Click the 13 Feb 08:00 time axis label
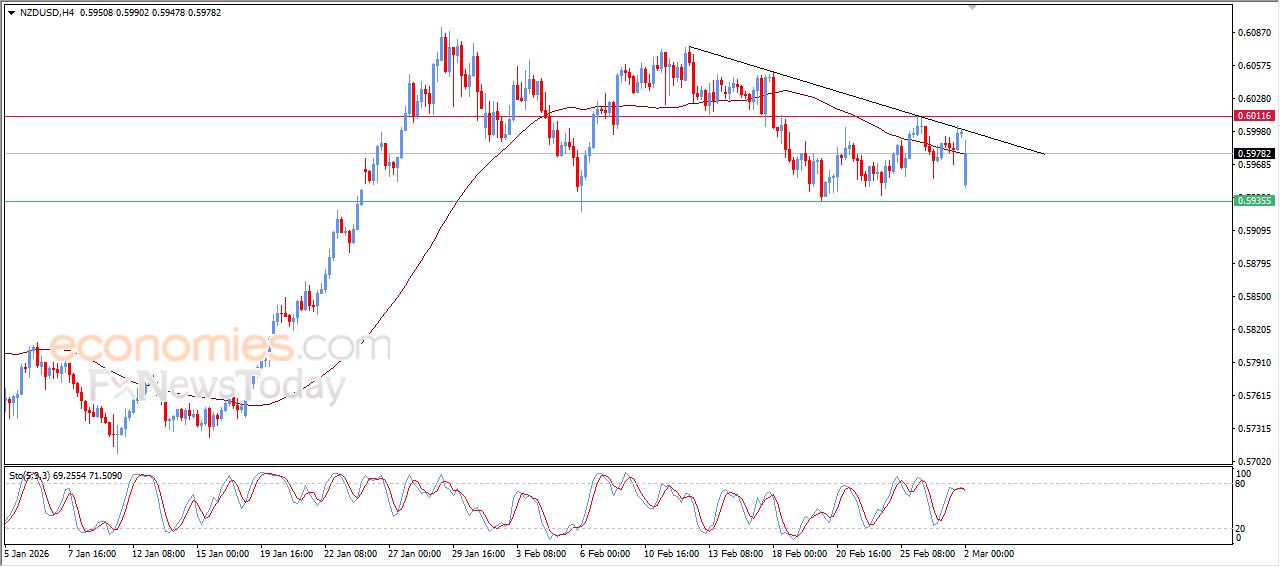1280x567 pixels. (x=735, y=552)
